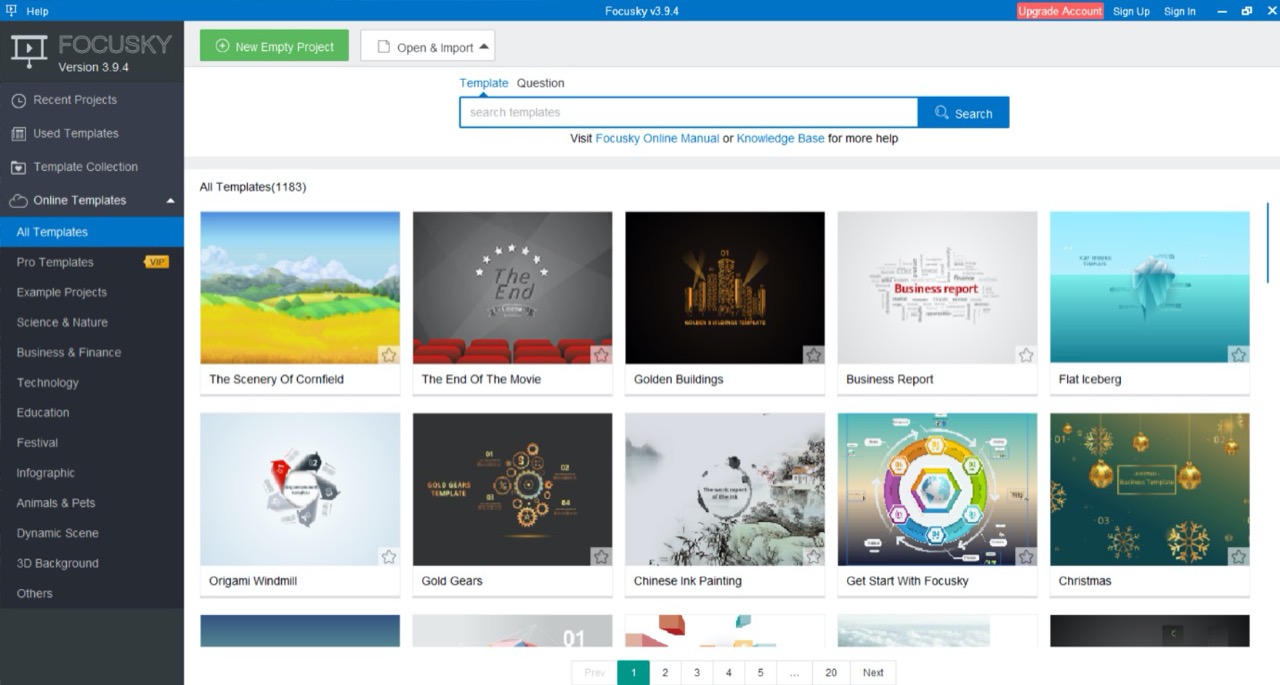Focus the search templates input field
The height and width of the screenshot is (685, 1280).
click(x=688, y=112)
